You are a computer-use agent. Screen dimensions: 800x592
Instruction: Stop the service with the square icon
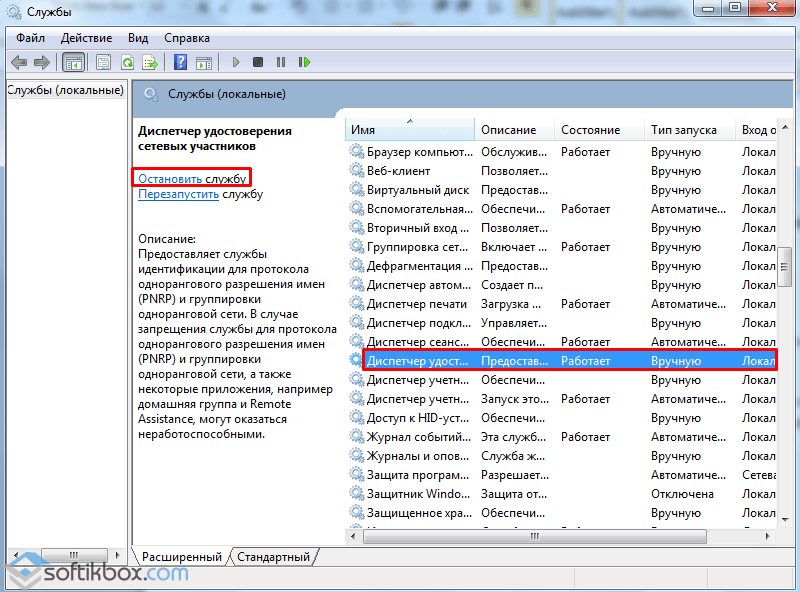[258, 62]
